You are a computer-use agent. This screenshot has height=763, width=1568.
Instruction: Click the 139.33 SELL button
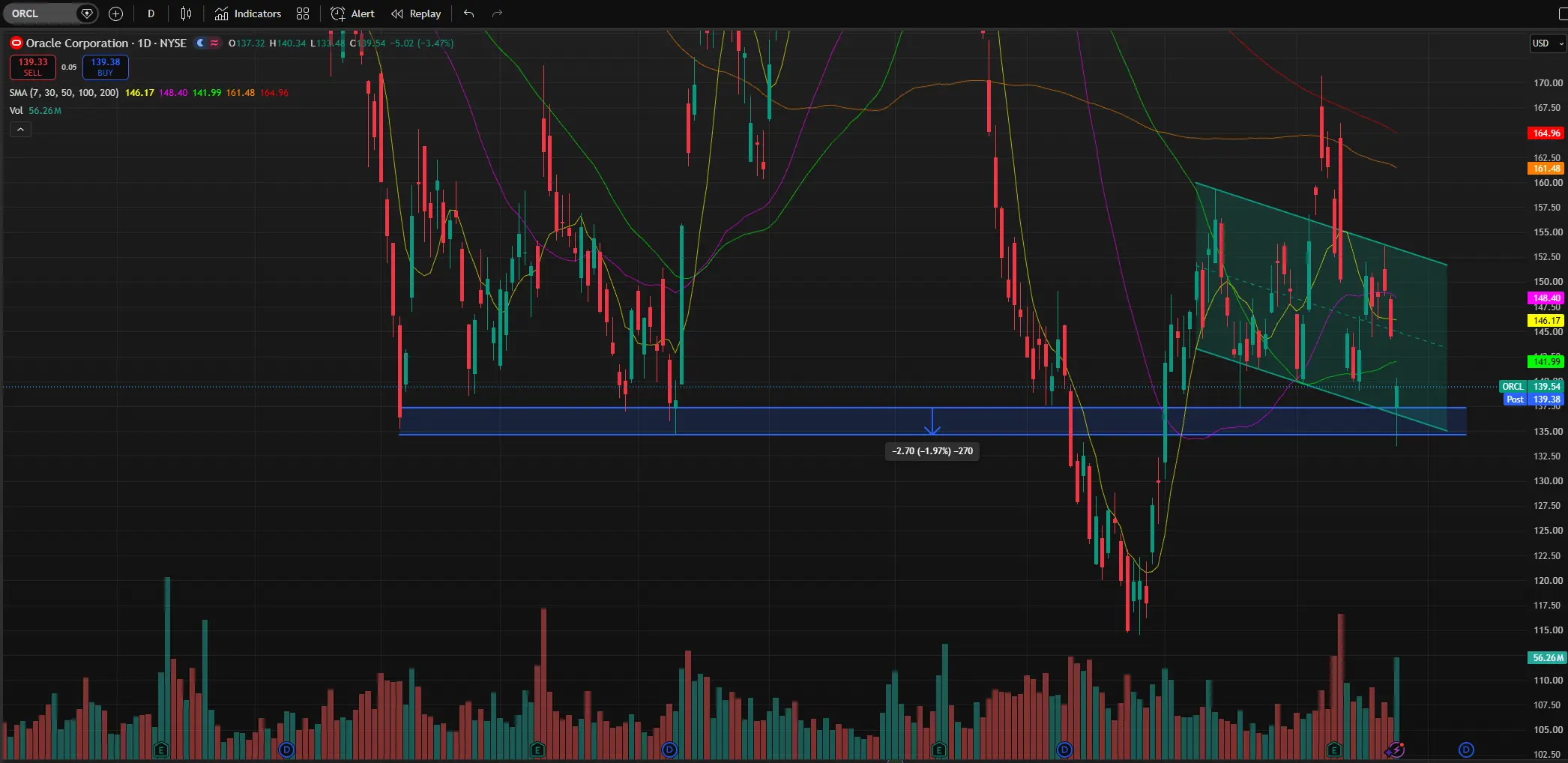(32, 67)
